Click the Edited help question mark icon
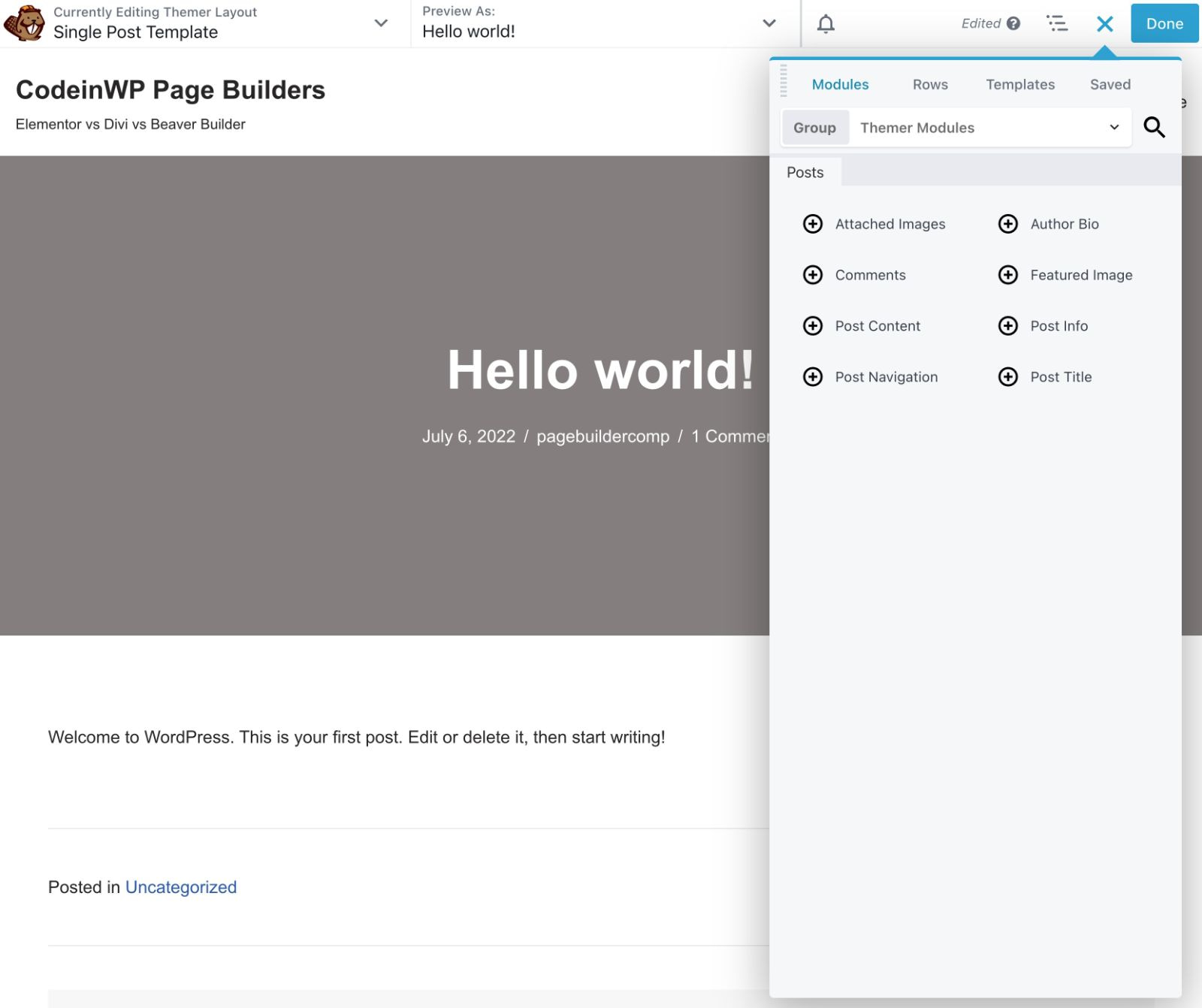Image resolution: width=1202 pixels, height=1008 pixels. [1013, 24]
